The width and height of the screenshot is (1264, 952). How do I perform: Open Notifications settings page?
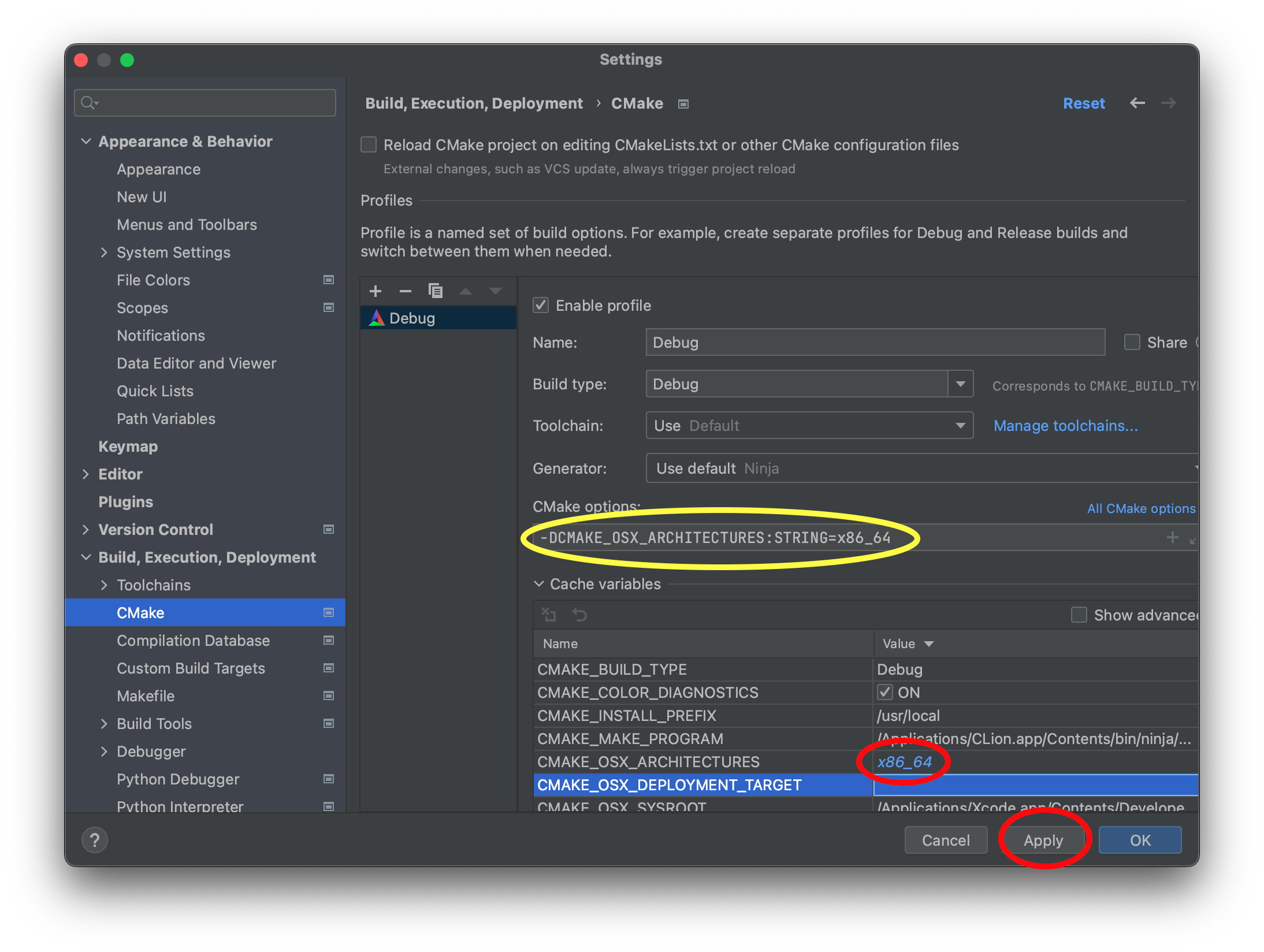(x=161, y=336)
